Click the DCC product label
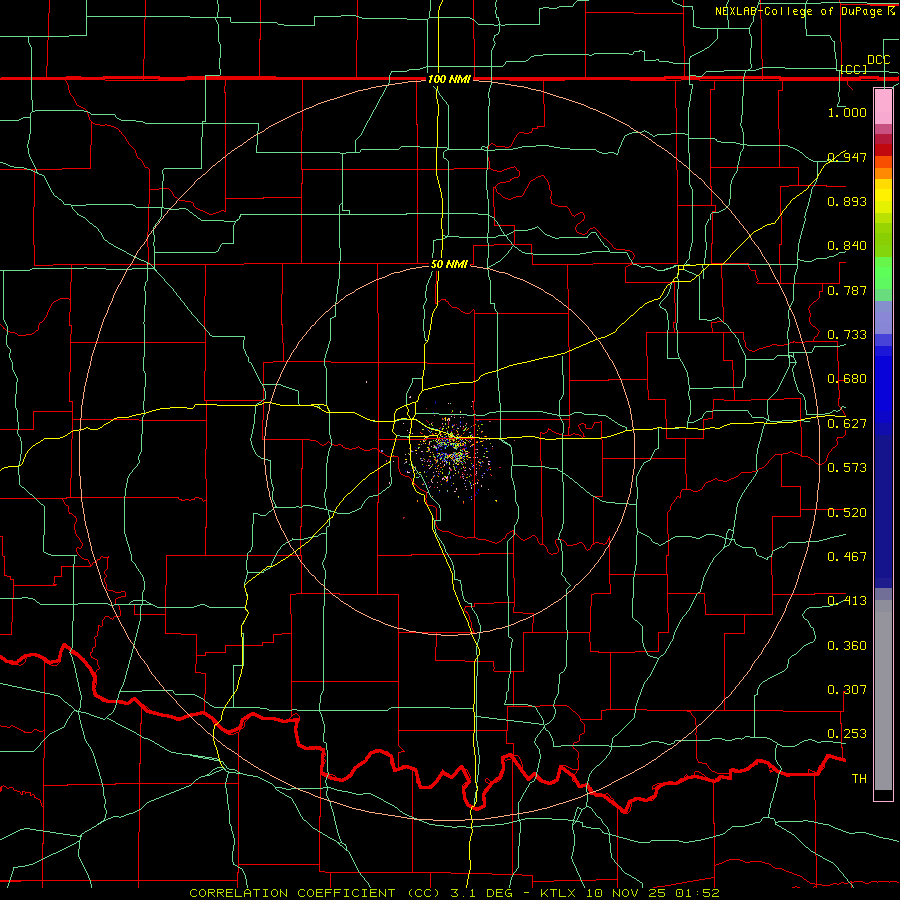 [878, 60]
